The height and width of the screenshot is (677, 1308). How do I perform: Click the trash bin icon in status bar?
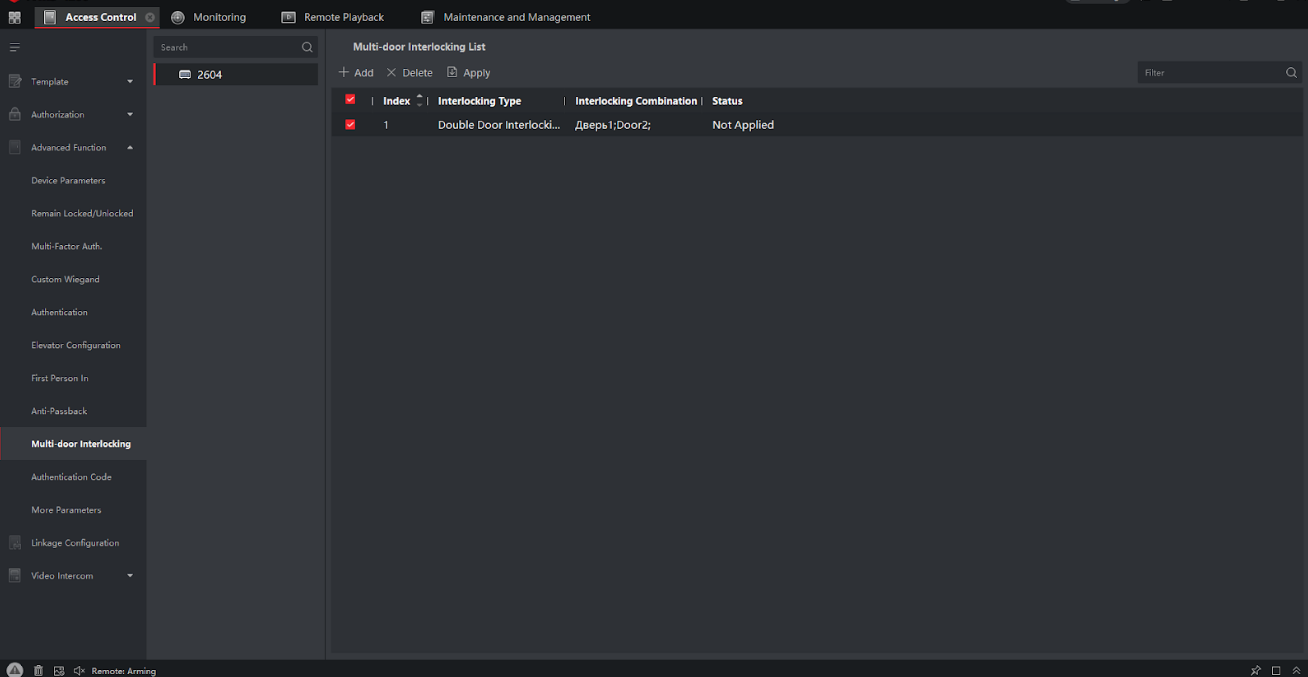[38, 671]
